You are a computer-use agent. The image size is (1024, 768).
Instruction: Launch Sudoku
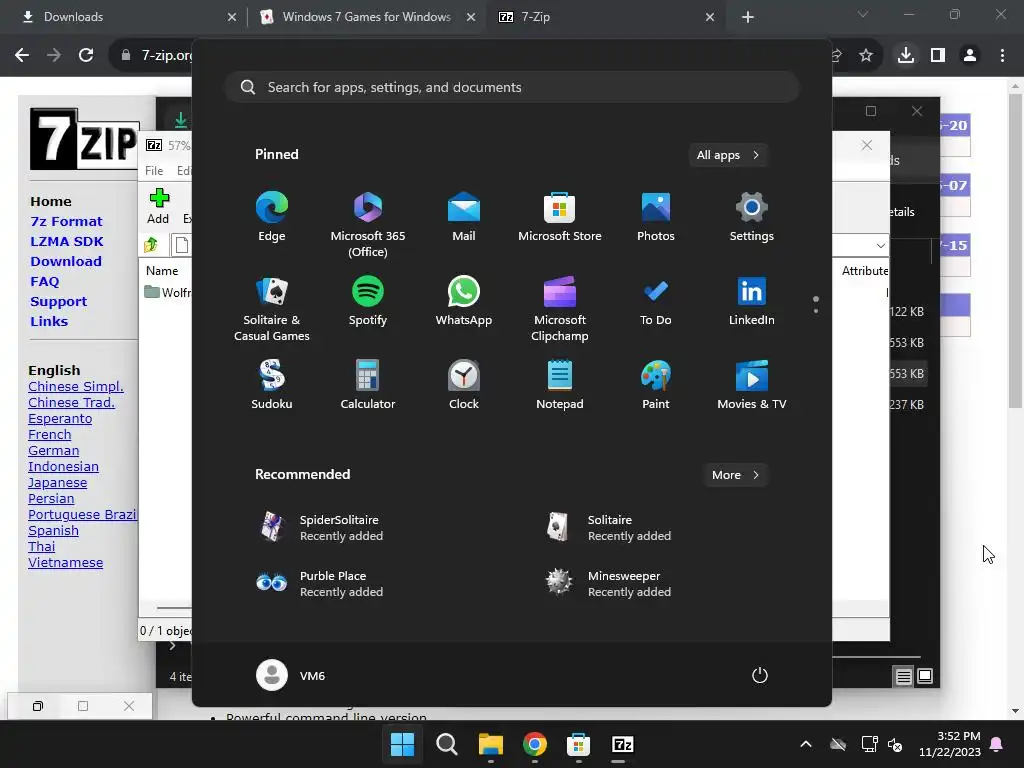(272, 385)
